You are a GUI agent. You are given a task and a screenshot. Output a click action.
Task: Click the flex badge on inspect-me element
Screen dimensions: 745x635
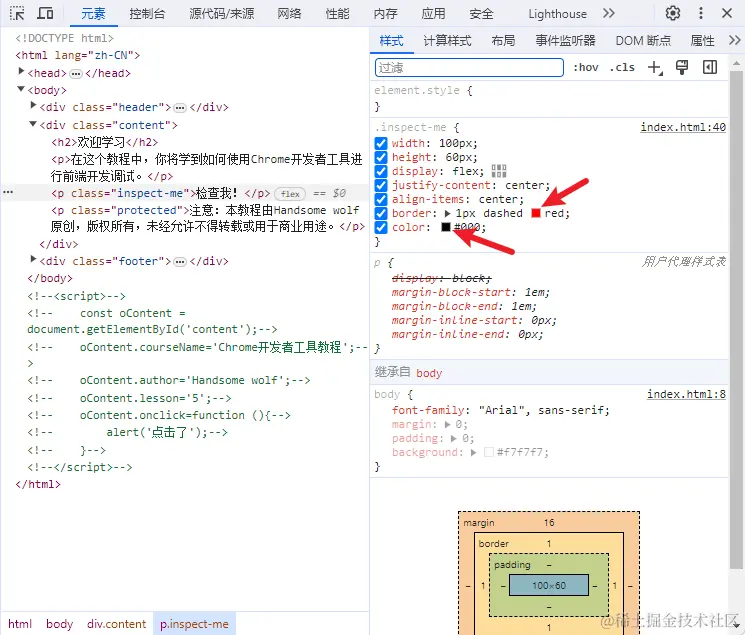coord(290,193)
